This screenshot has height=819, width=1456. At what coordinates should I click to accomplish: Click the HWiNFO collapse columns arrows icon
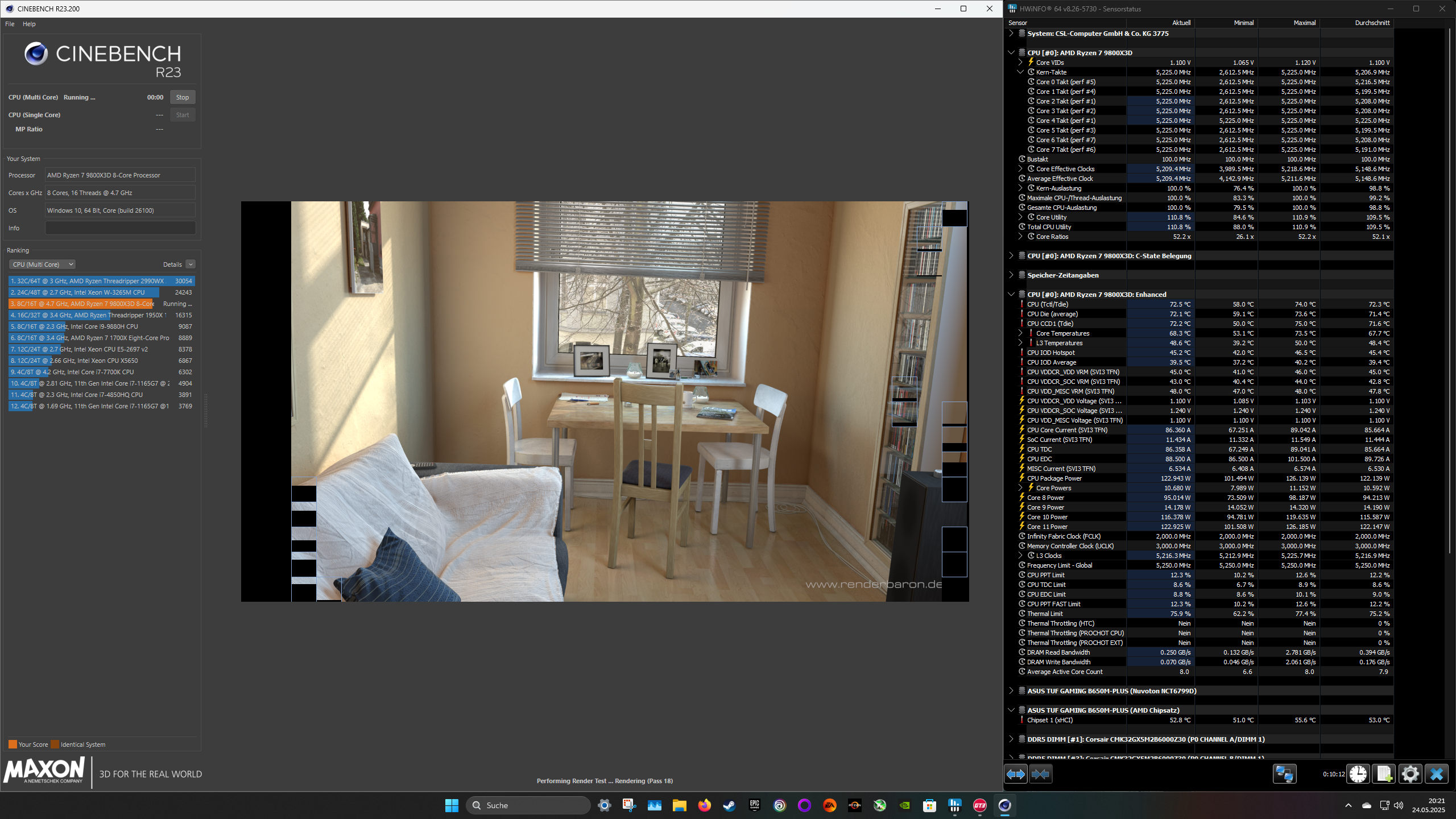click(1040, 774)
